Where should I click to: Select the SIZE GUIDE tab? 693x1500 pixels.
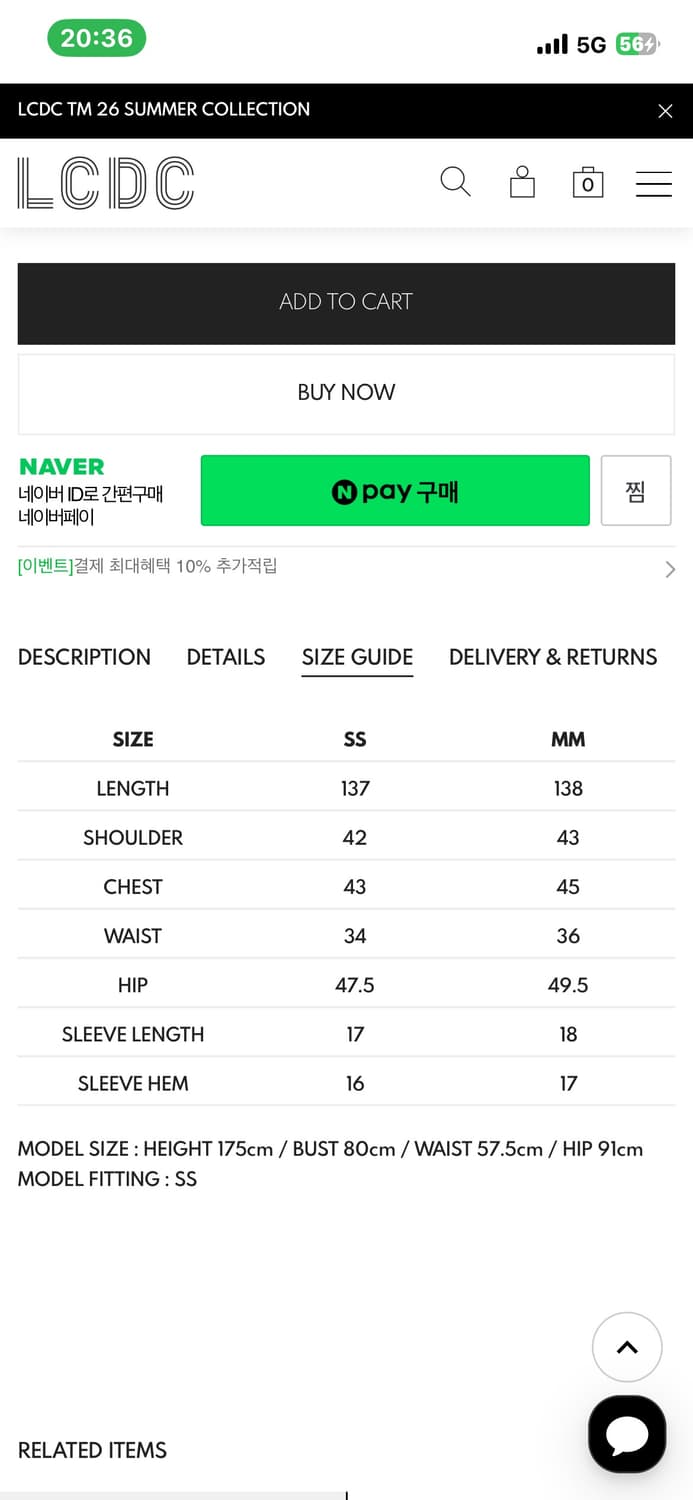coord(357,657)
